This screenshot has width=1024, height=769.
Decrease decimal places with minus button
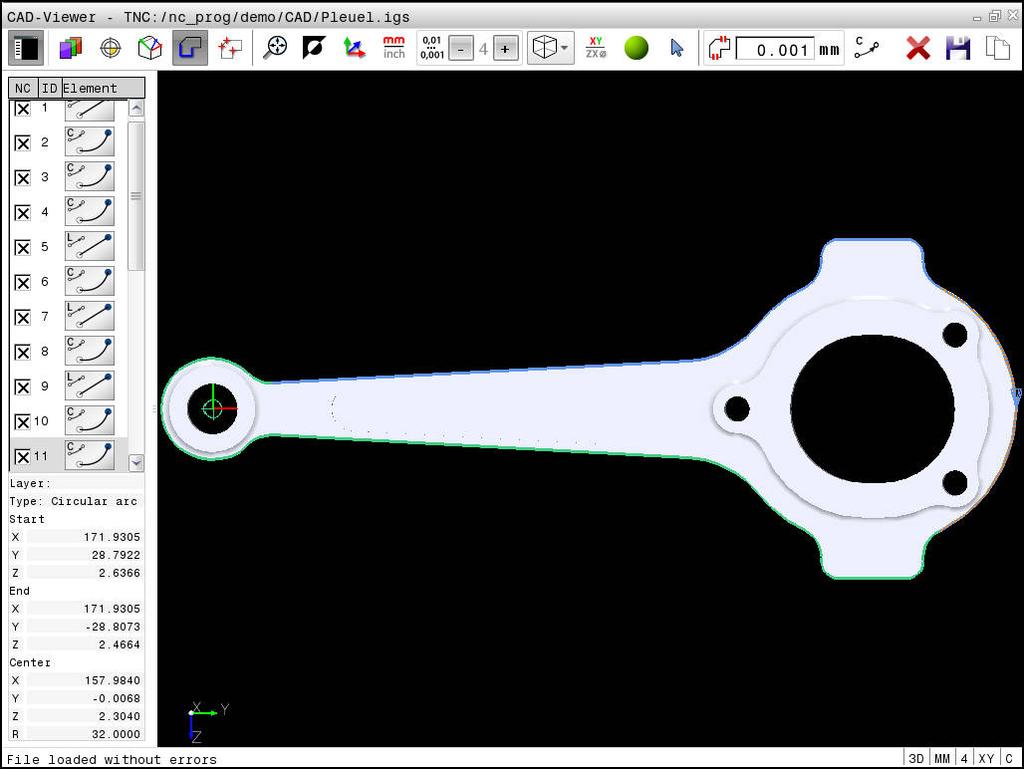pyautogui.click(x=462, y=49)
